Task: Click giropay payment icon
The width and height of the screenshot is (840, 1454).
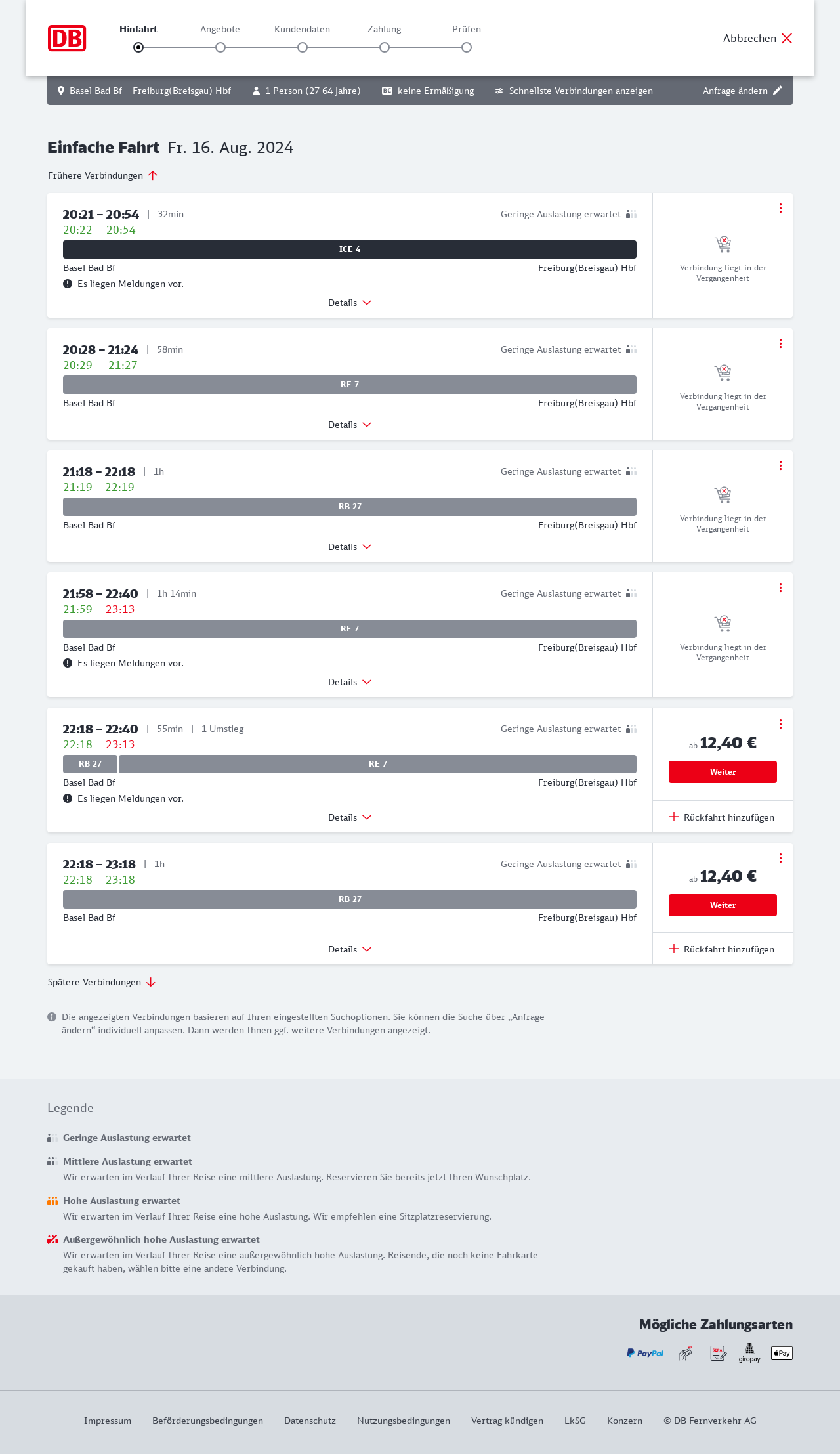Action: pyautogui.click(x=749, y=1353)
